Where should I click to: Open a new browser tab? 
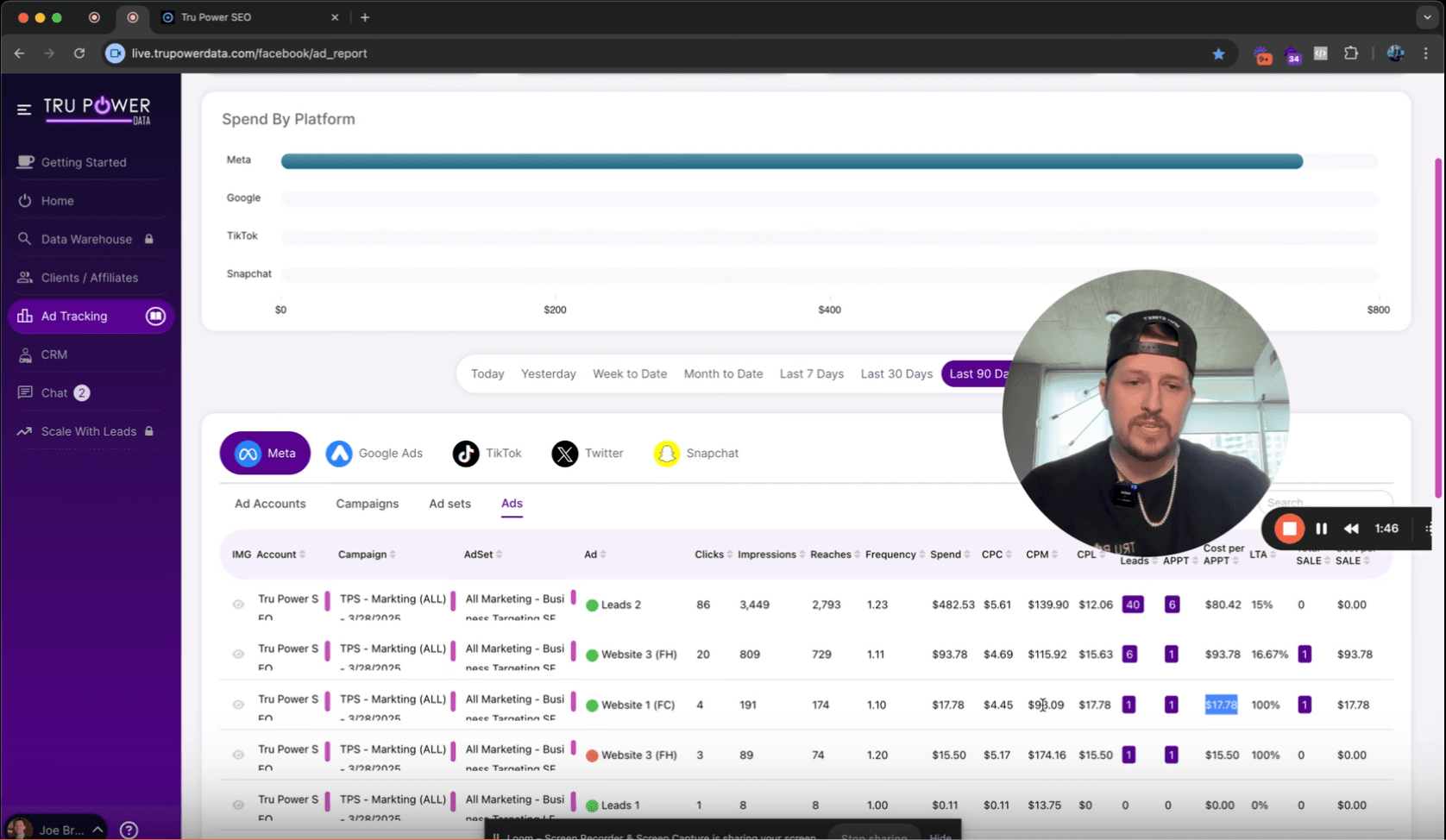[365, 17]
